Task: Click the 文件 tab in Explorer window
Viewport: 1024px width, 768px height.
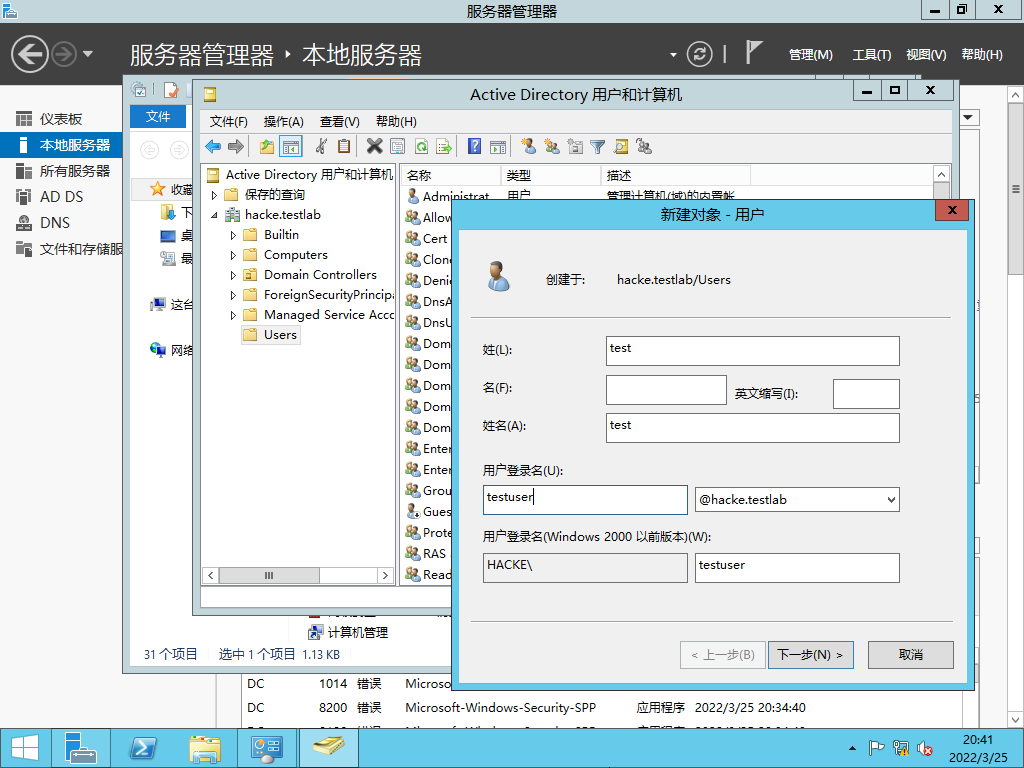Action: tap(158, 116)
